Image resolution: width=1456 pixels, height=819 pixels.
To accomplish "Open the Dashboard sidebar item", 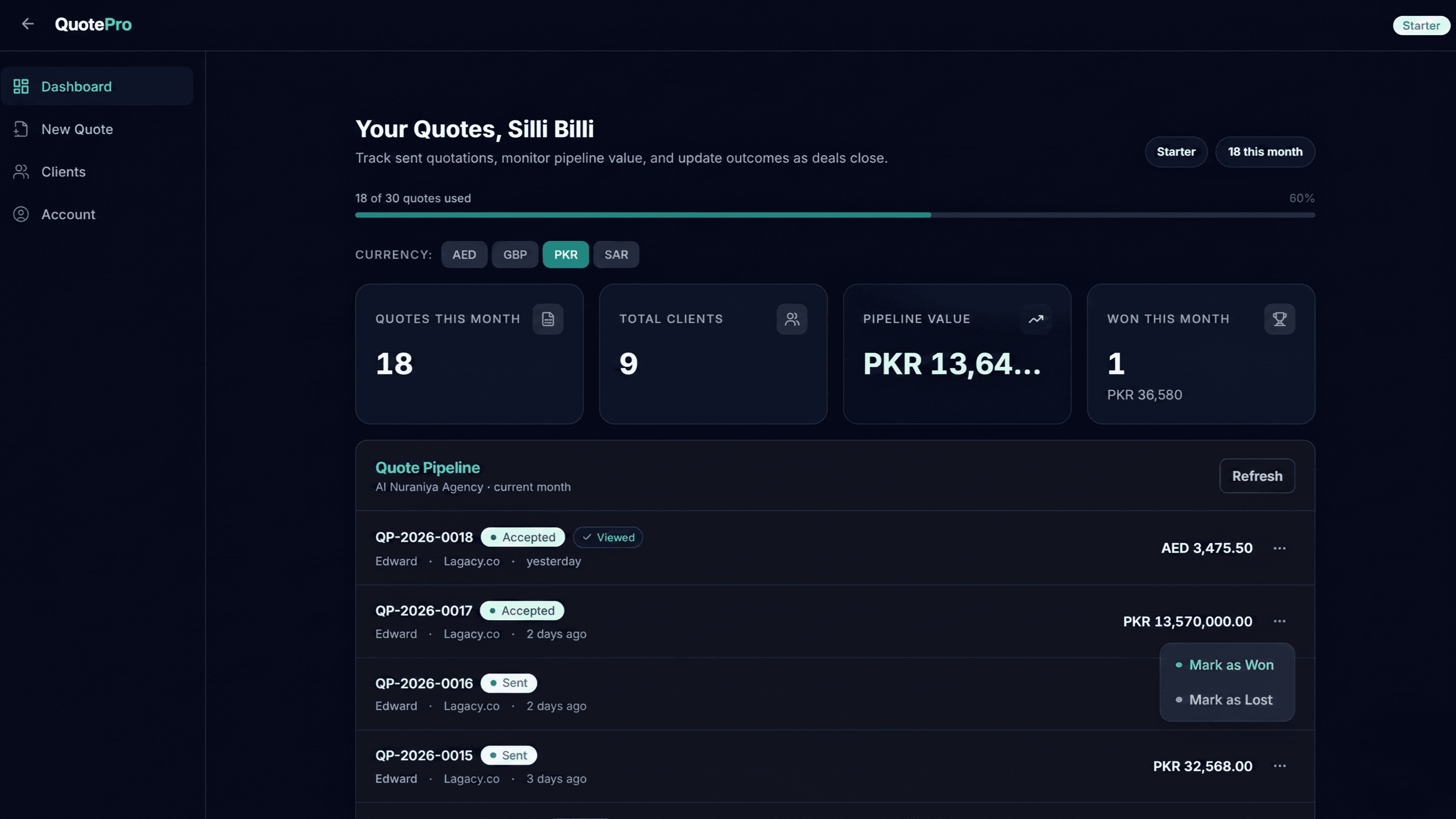I will click(97, 86).
